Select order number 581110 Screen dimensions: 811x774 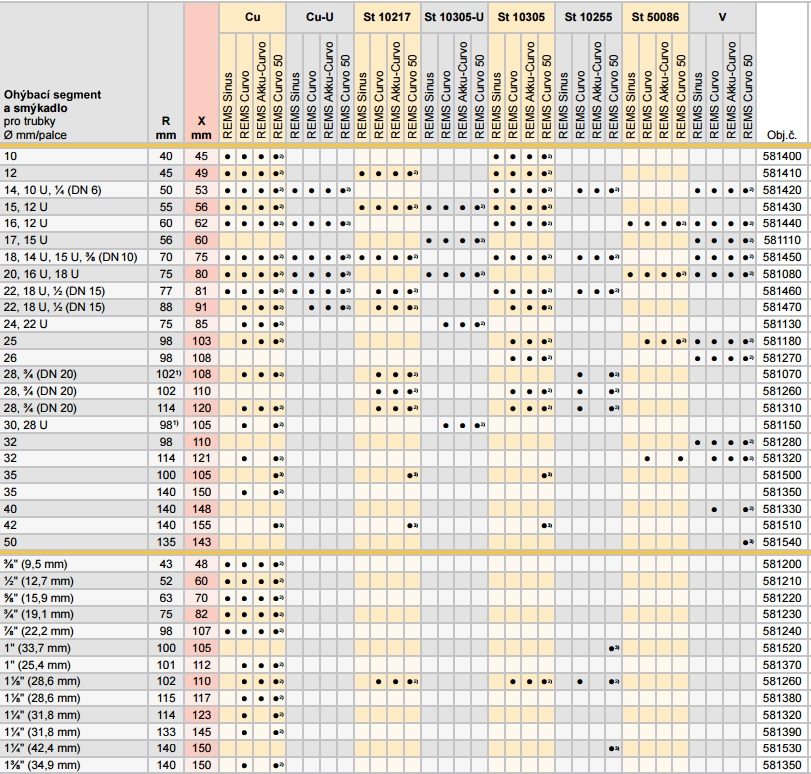pyautogui.click(x=782, y=240)
